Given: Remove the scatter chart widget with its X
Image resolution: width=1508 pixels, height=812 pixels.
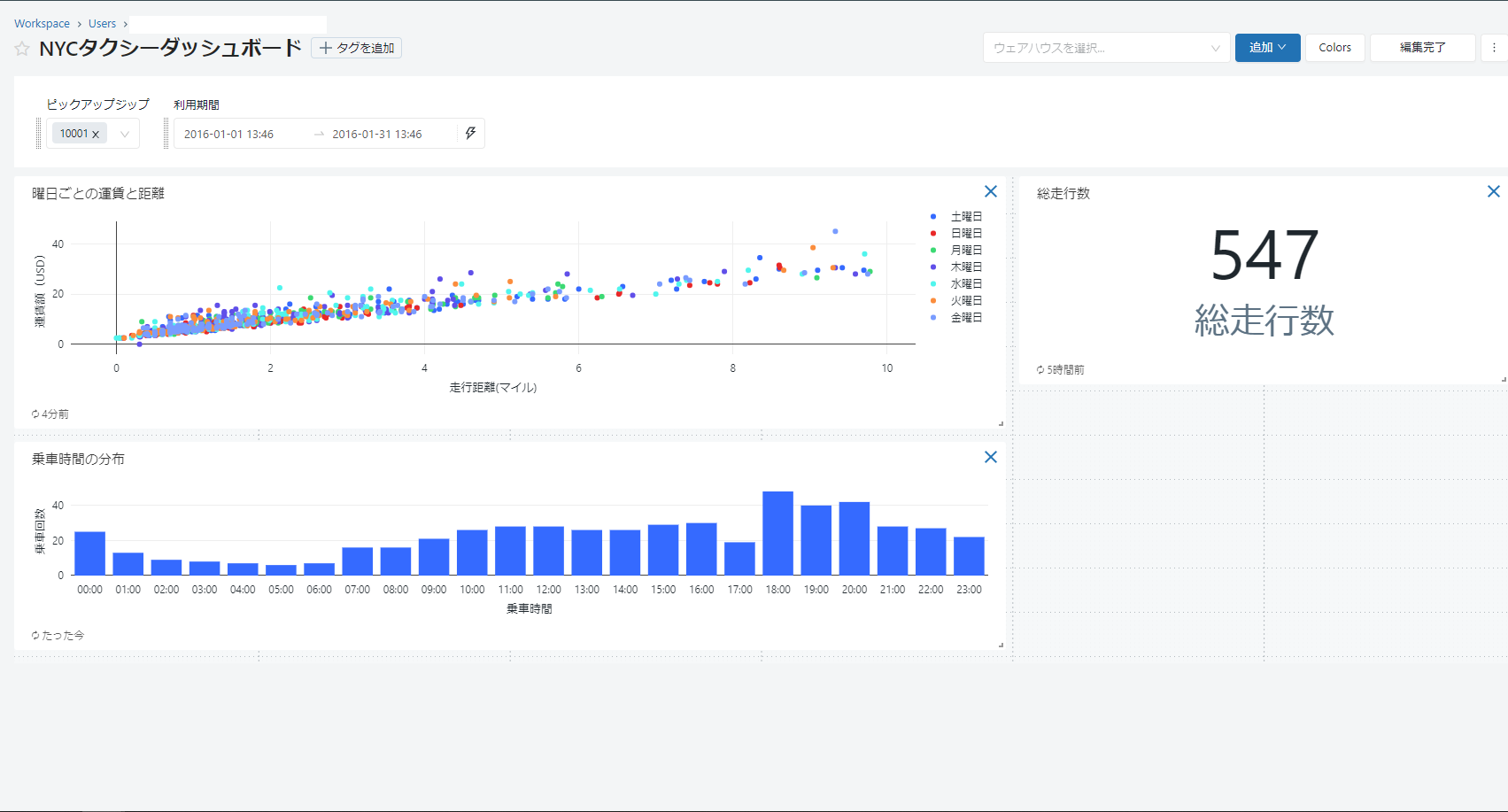Looking at the screenshot, I should click(x=991, y=191).
